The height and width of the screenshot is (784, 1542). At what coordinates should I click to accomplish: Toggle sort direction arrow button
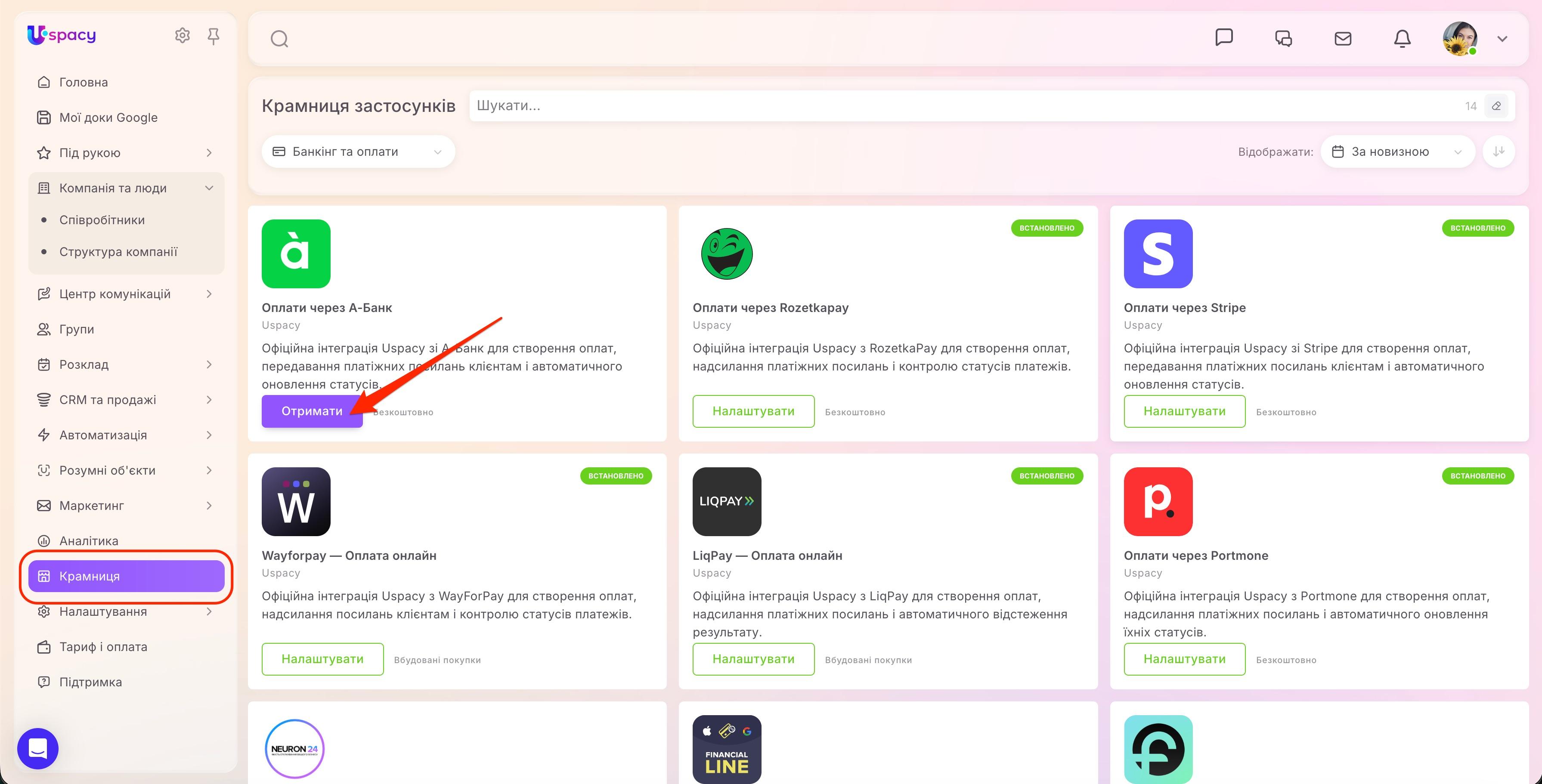(1498, 151)
